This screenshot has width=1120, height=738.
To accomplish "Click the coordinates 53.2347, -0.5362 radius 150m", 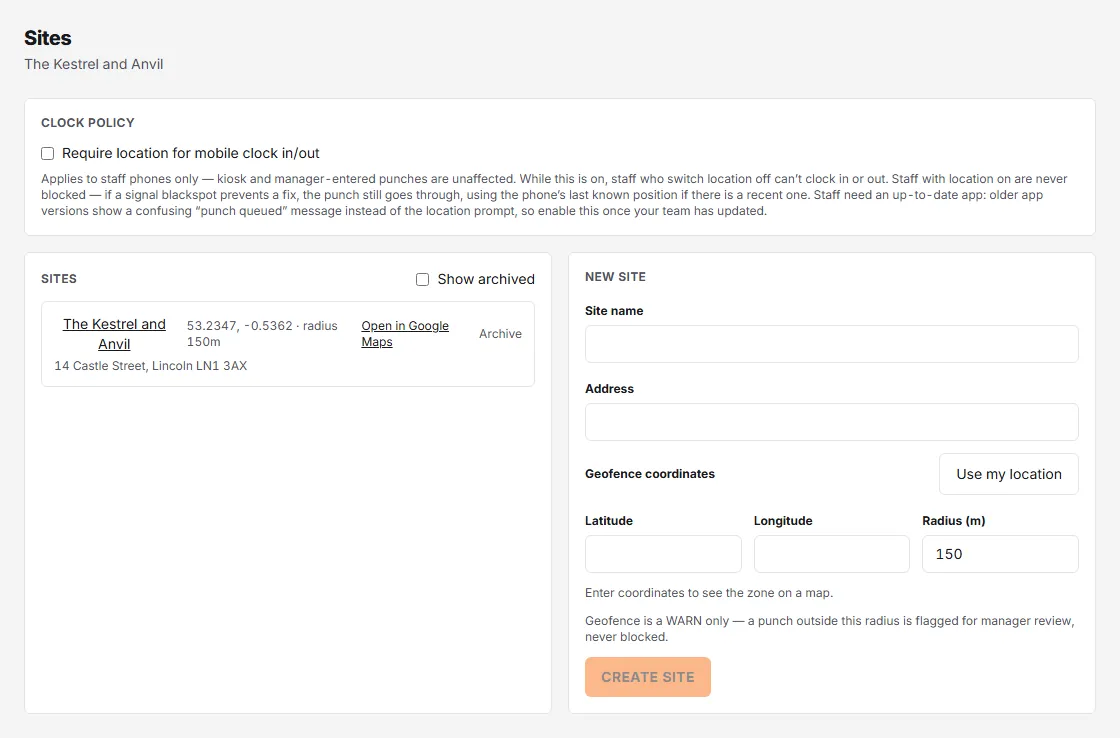I will (x=262, y=334).
